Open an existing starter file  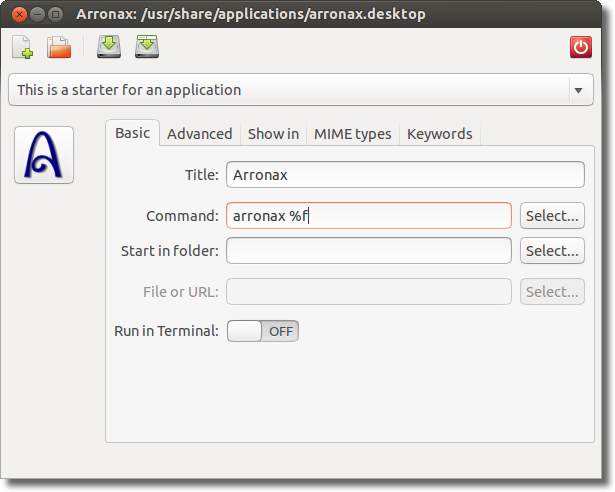point(59,47)
